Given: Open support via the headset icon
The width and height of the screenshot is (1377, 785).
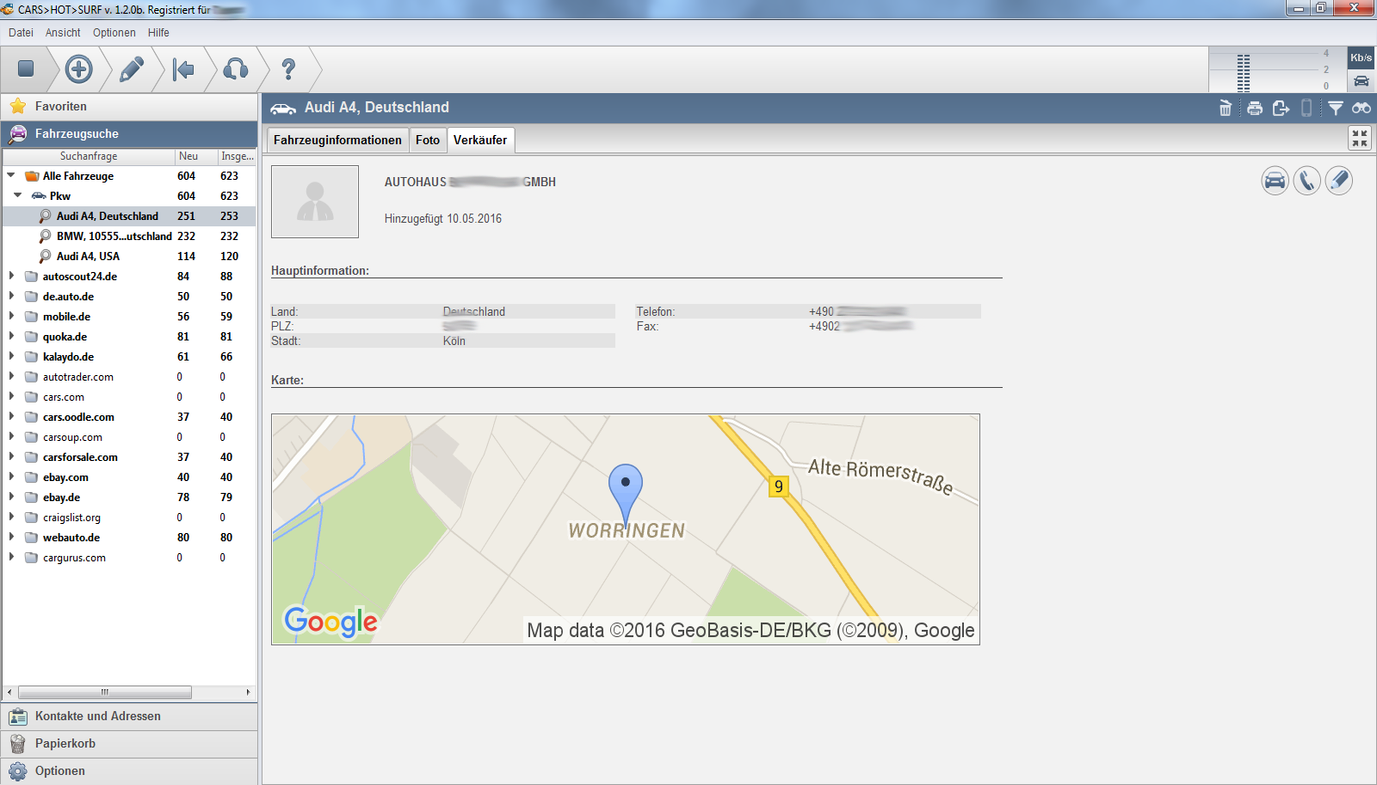Looking at the screenshot, I should (x=235, y=69).
